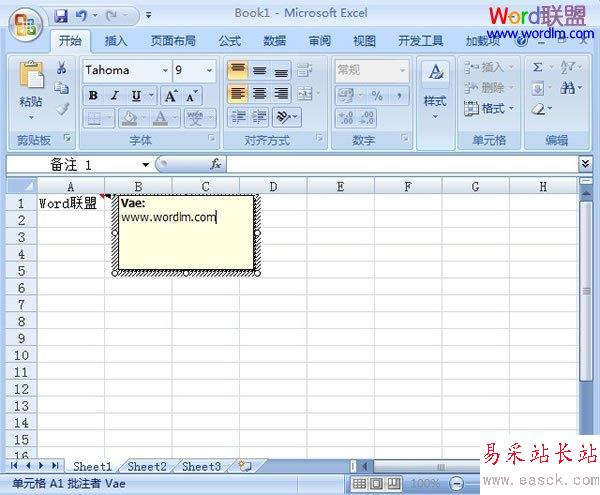The height and width of the screenshot is (495, 600).
Task: Increase indent in the alignment group
Action: 259,117
